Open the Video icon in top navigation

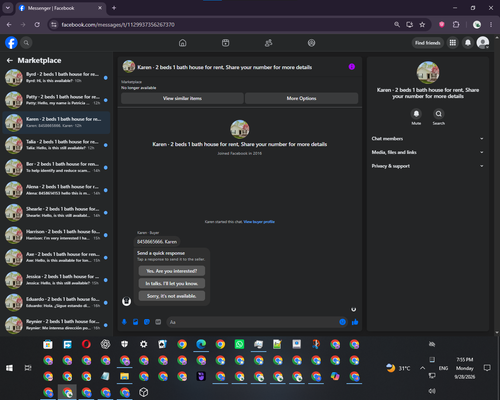pyautogui.click(x=225, y=43)
